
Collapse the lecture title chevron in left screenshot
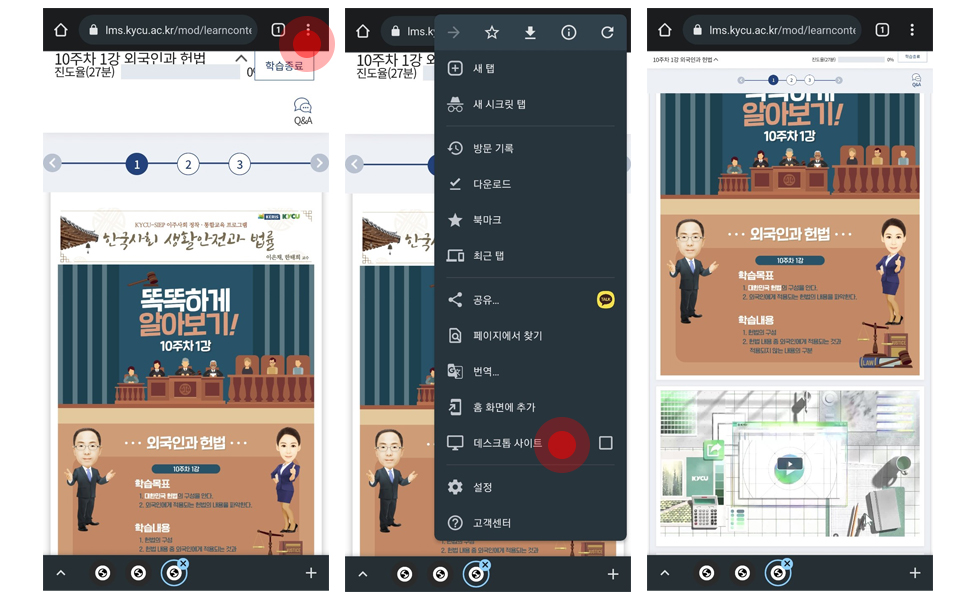click(241, 59)
